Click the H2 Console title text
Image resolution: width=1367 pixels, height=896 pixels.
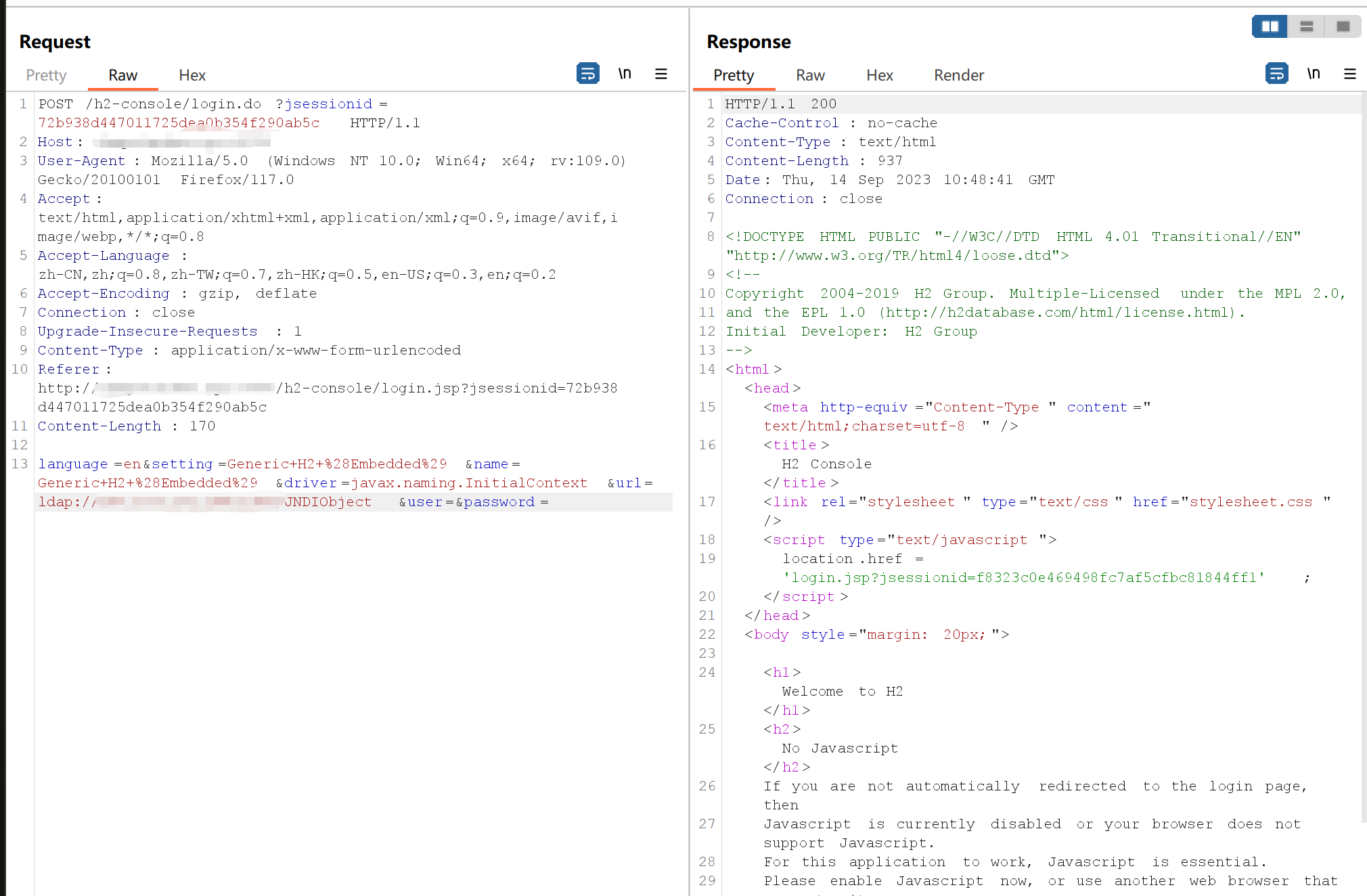(826, 464)
